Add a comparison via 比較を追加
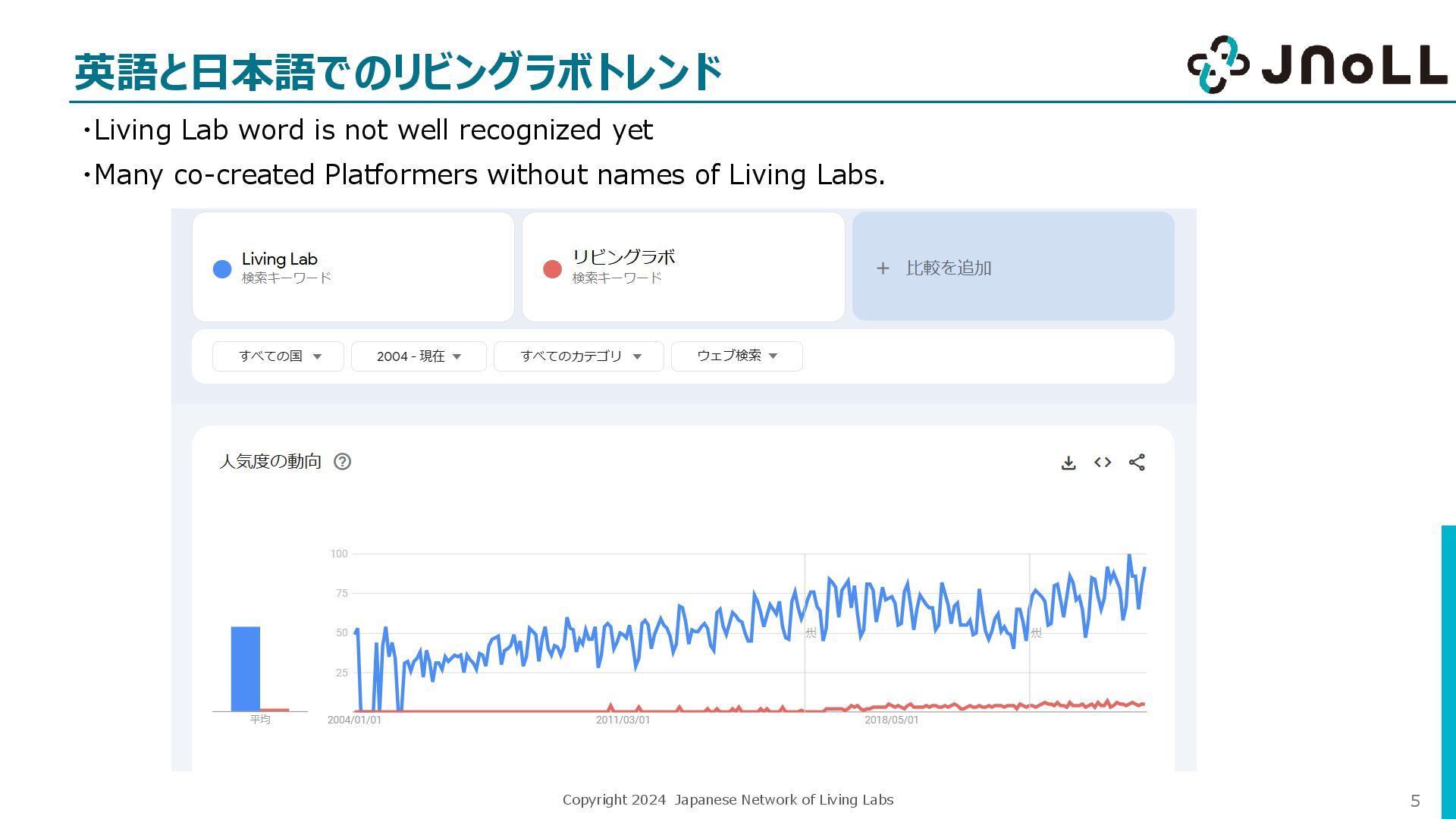The width and height of the screenshot is (1456, 819). 1013,267
